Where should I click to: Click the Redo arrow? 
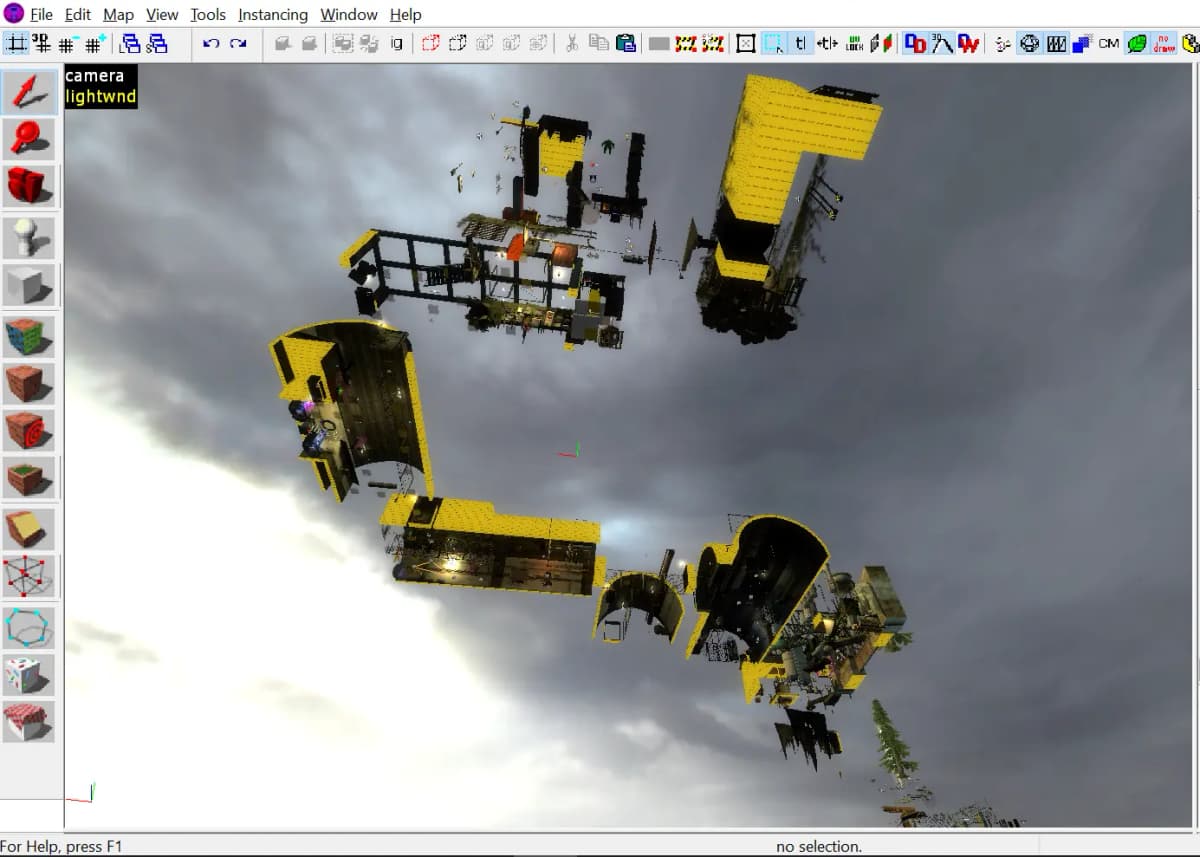click(238, 43)
